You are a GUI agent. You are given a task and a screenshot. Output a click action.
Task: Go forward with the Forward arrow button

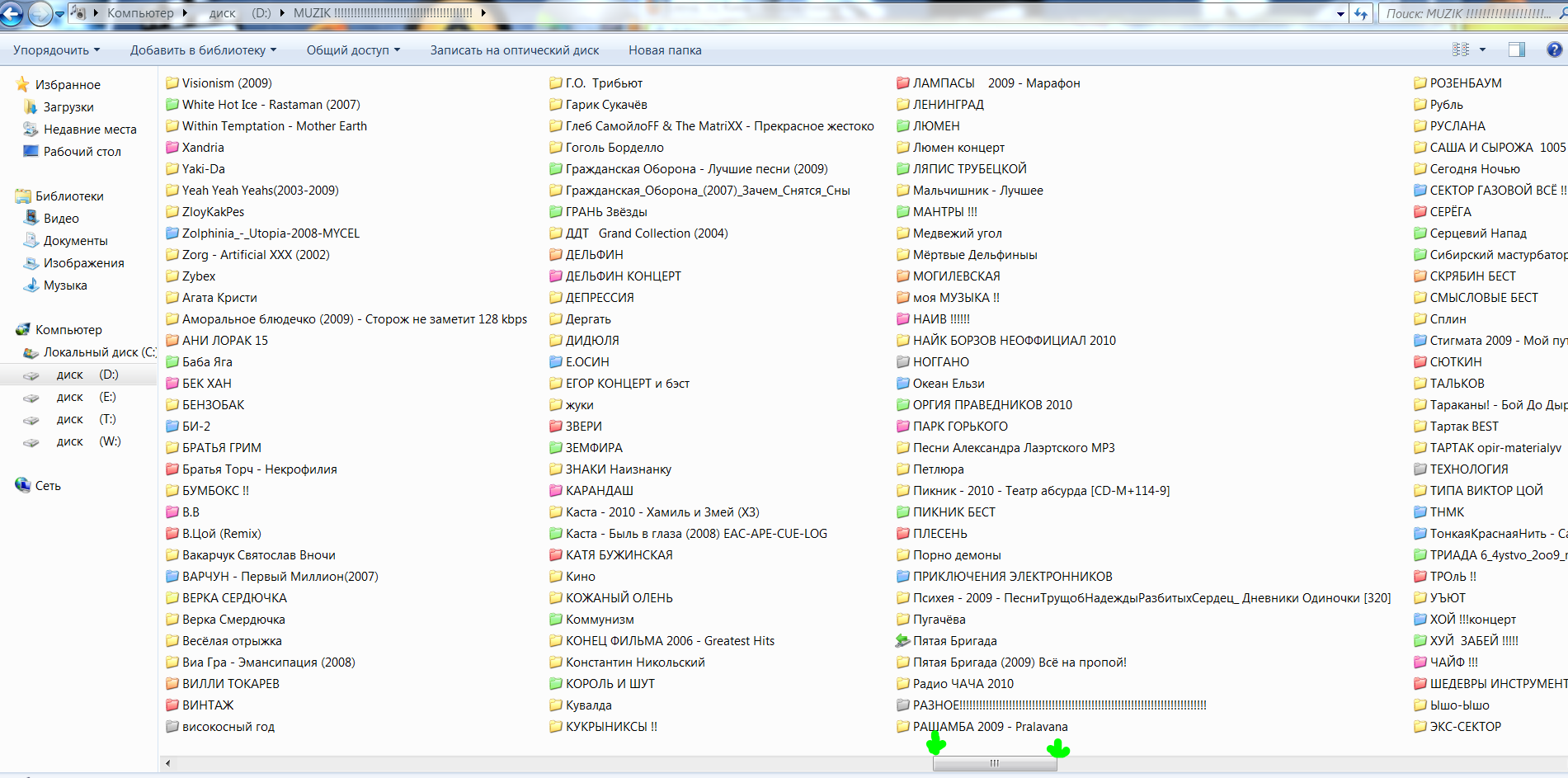tap(40, 13)
